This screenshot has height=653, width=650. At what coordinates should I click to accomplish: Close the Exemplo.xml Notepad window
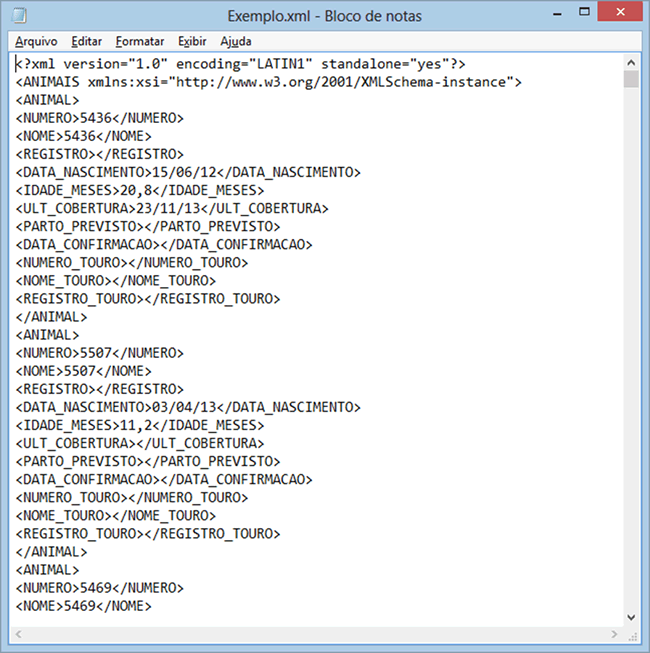point(620,12)
